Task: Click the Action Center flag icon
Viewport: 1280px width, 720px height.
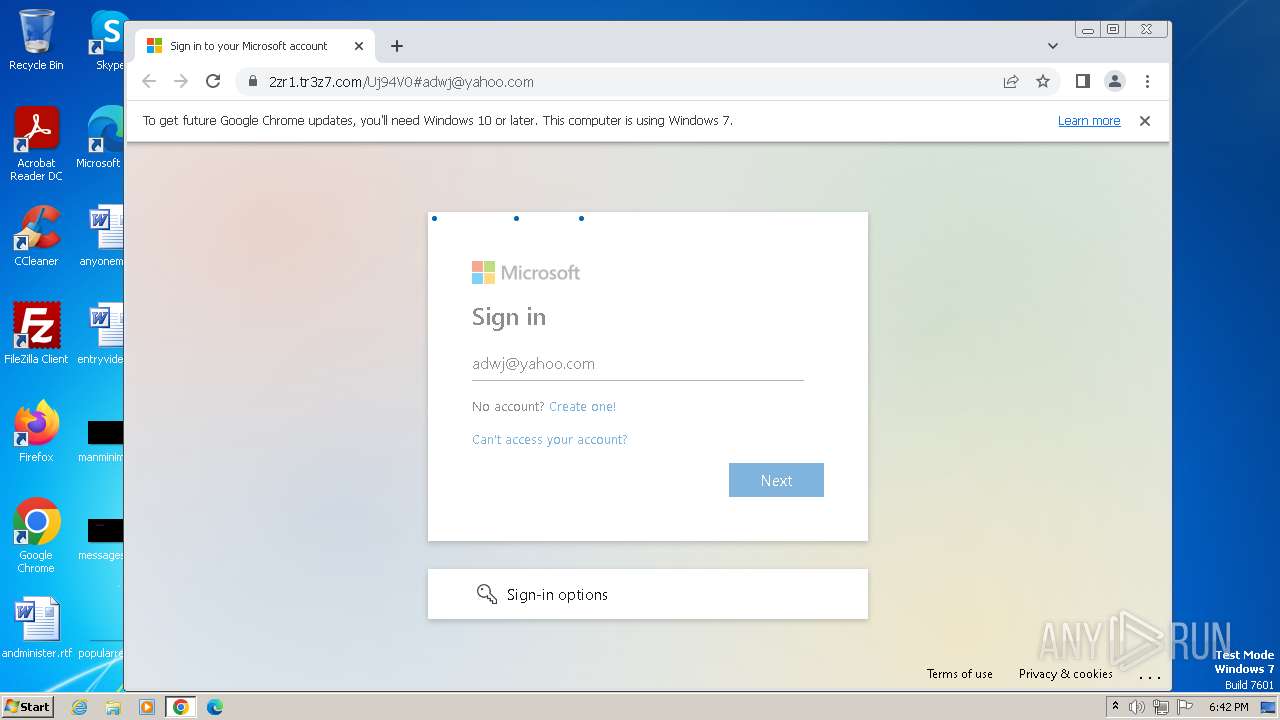Action: pos(1185,707)
